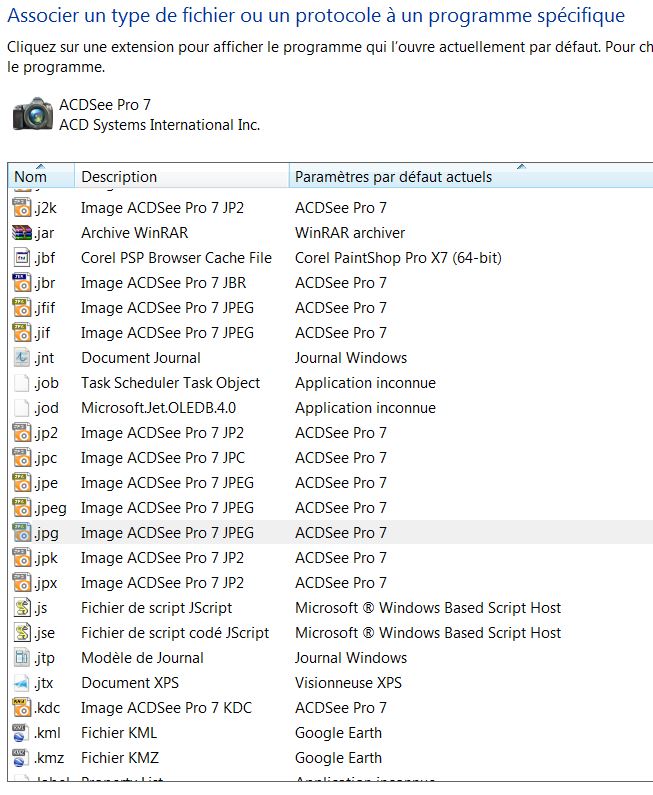
Task: Click the encoded script icon for .jse
Action: pos(22,633)
